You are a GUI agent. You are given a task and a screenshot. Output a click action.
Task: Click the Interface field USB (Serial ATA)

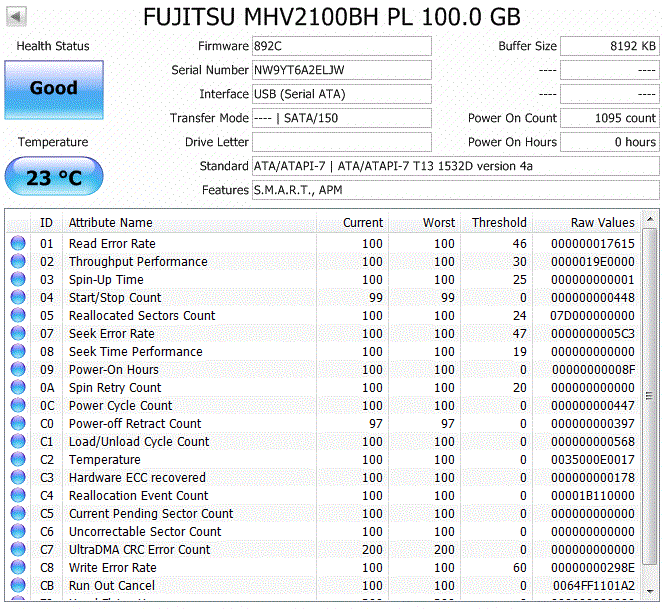pos(342,94)
